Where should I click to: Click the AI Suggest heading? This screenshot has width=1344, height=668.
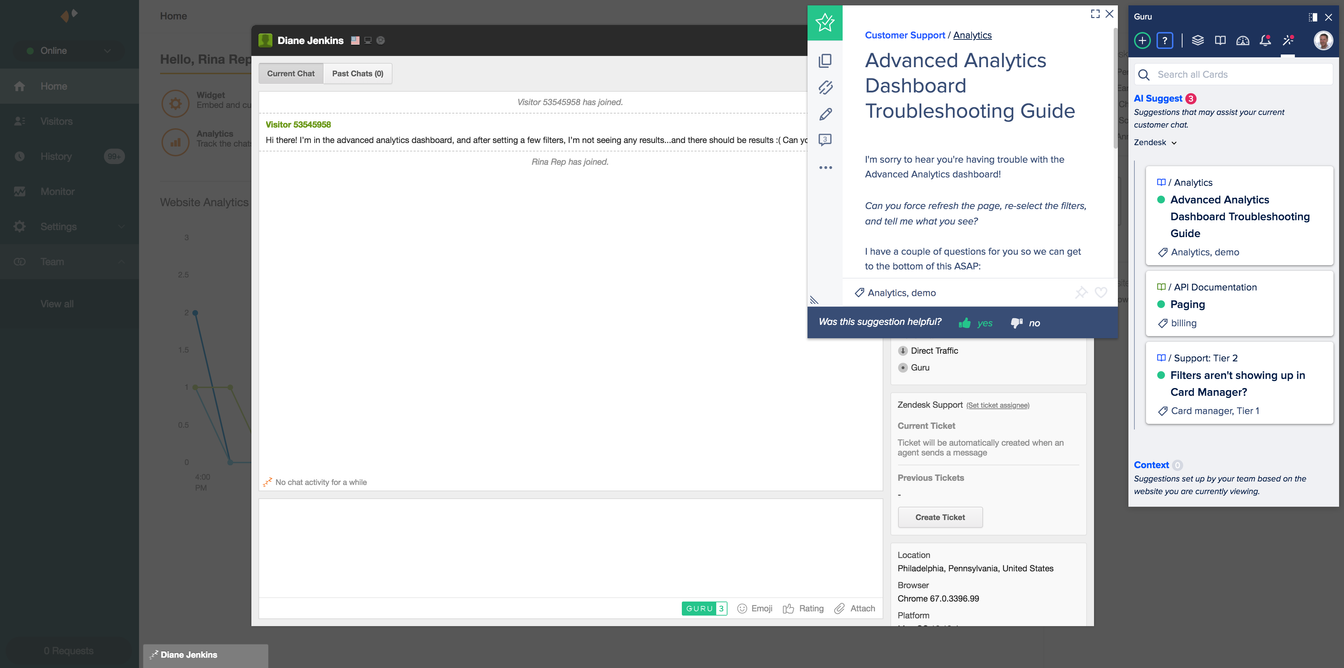pyautogui.click(x=1158, y=98)
